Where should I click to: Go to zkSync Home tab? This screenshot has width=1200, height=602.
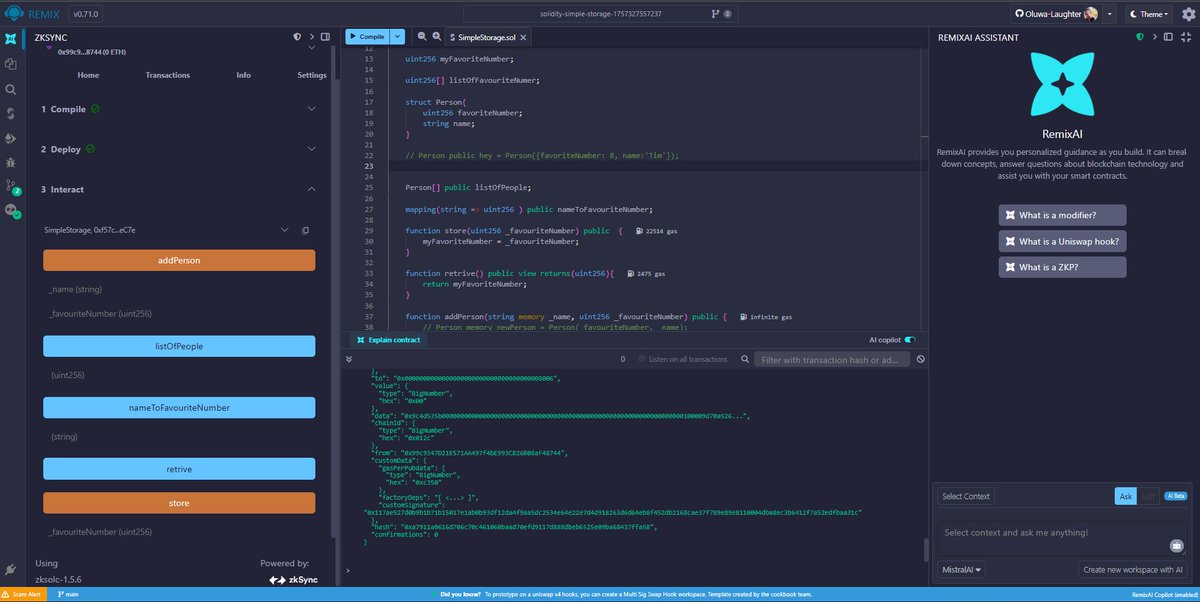[x=88, y=75]
